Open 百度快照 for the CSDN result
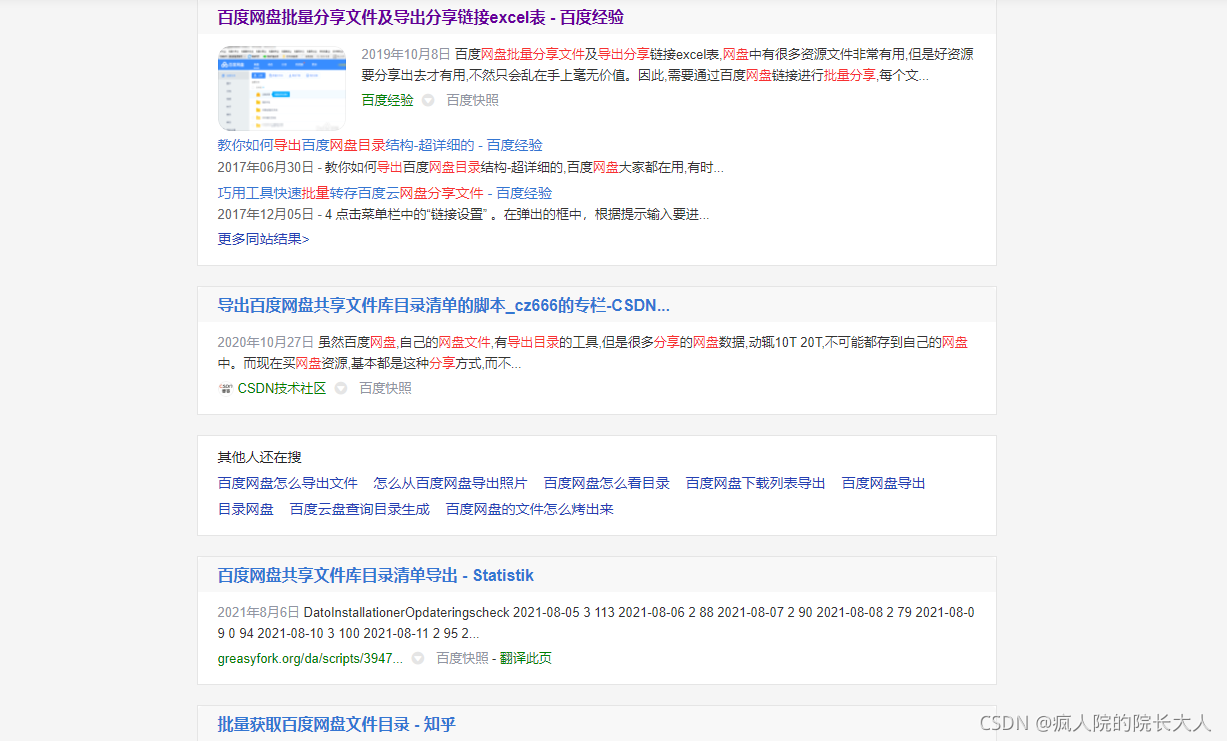Screen dimensions: 1227x741 point(386,388)
